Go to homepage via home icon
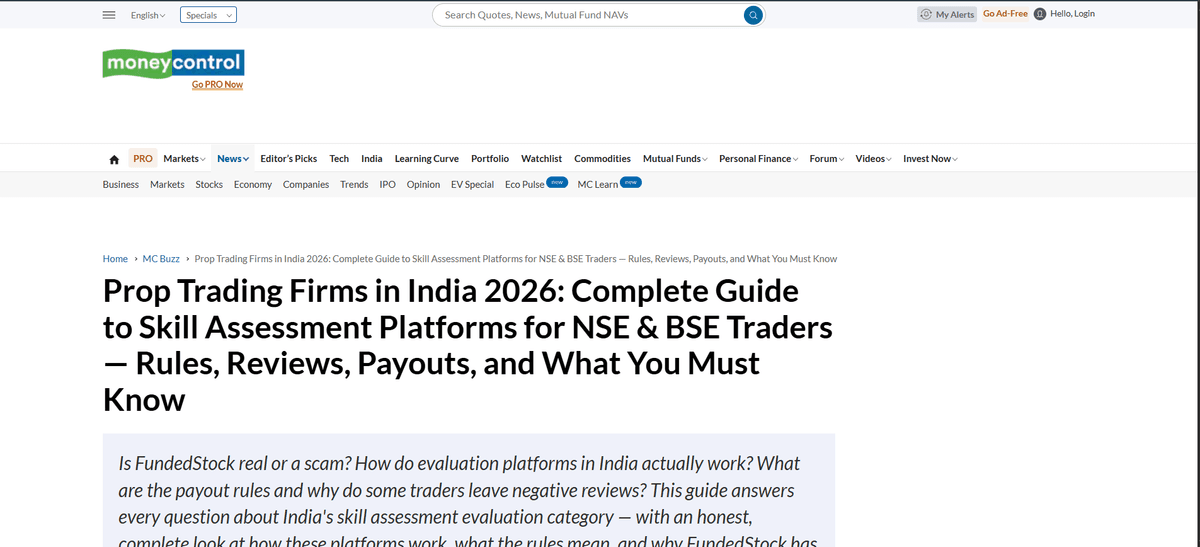The image size is (1200, 547). [114, 159]
